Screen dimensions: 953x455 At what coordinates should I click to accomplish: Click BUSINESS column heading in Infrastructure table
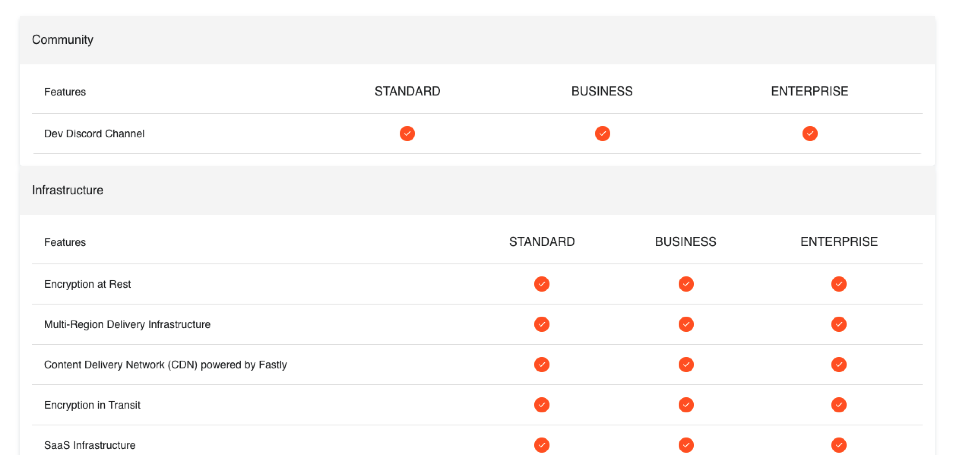686,242
